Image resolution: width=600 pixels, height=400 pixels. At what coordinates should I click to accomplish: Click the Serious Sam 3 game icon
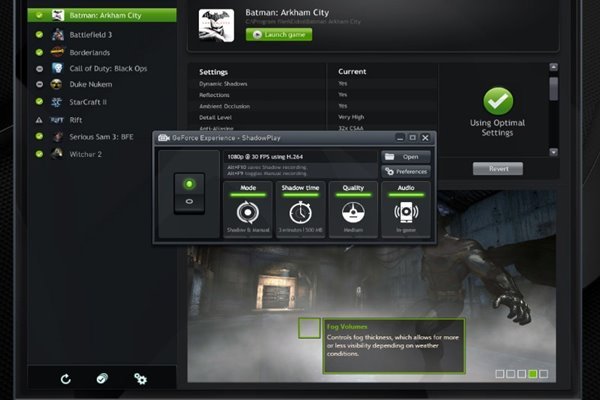(57, 137)
